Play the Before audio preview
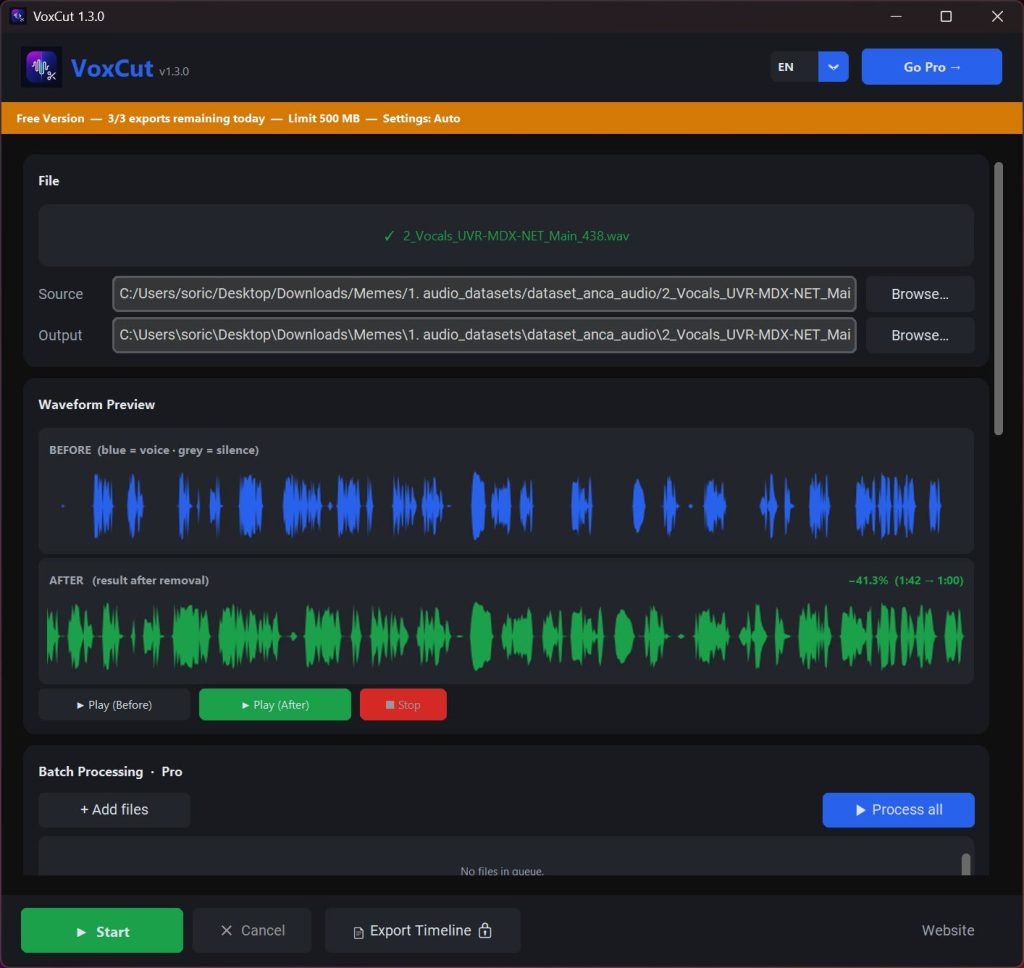 click(x=114, y=705)
